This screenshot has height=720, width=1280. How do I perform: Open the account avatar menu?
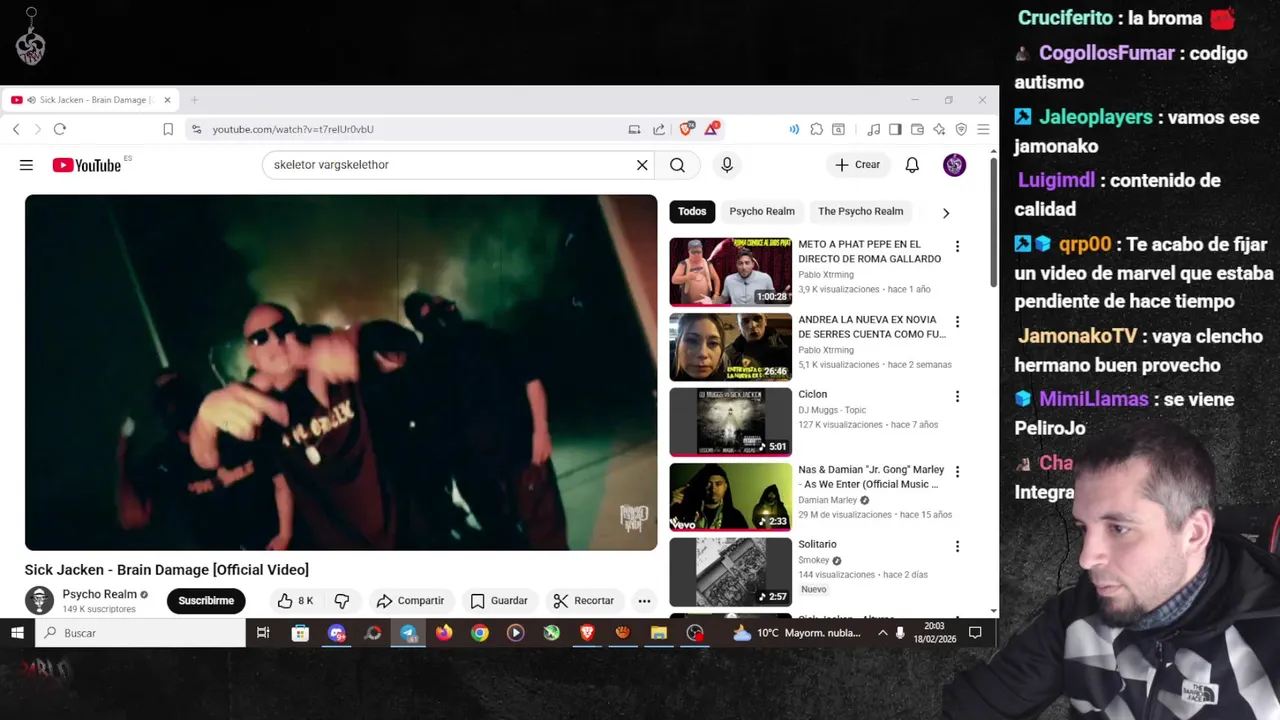[x=954, y=165]
